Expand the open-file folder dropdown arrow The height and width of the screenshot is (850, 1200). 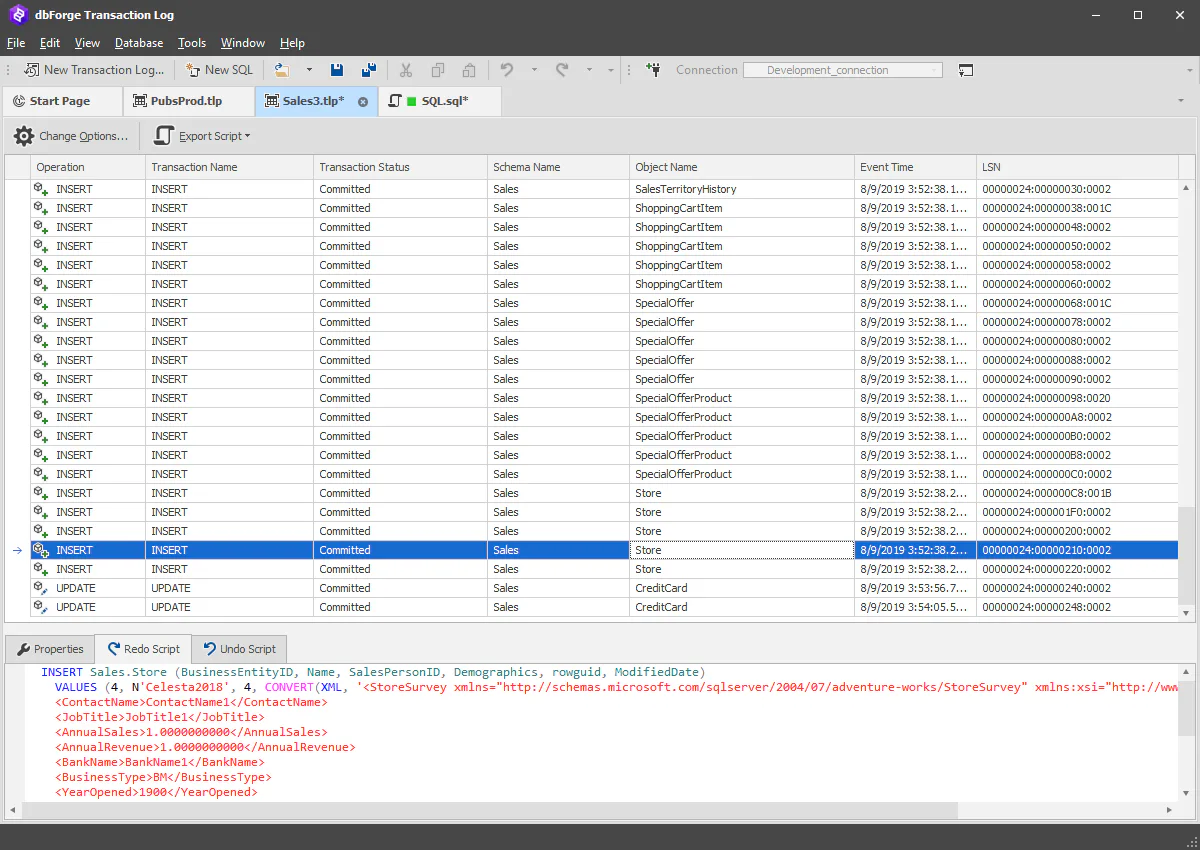[309, 70]
